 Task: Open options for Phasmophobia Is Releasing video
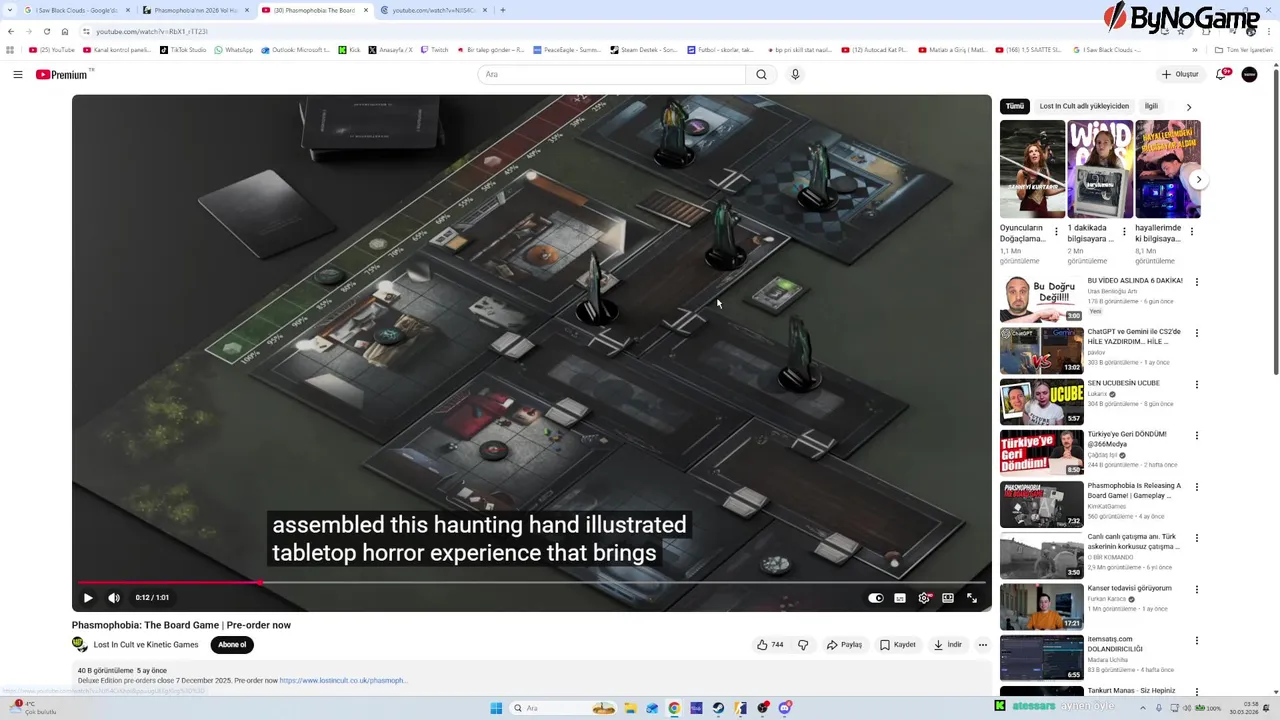point(1196,487)
